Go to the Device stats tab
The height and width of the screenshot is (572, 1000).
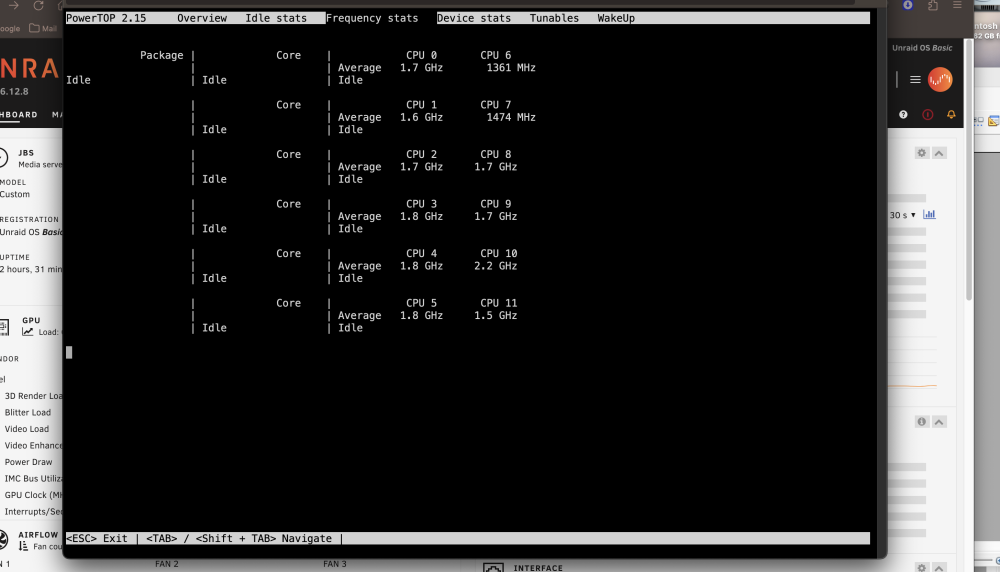click(x=473, y=18)
